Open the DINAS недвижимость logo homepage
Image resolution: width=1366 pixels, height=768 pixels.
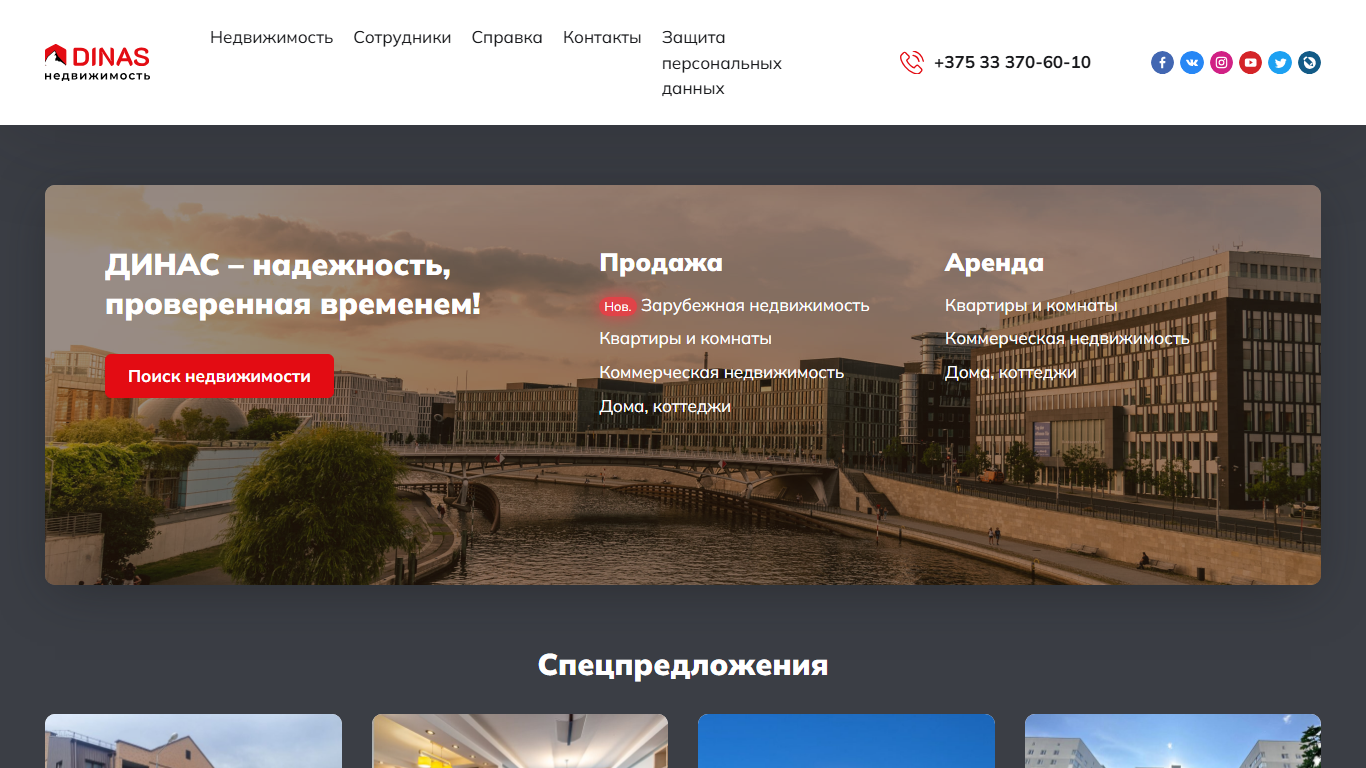[97, 62]
